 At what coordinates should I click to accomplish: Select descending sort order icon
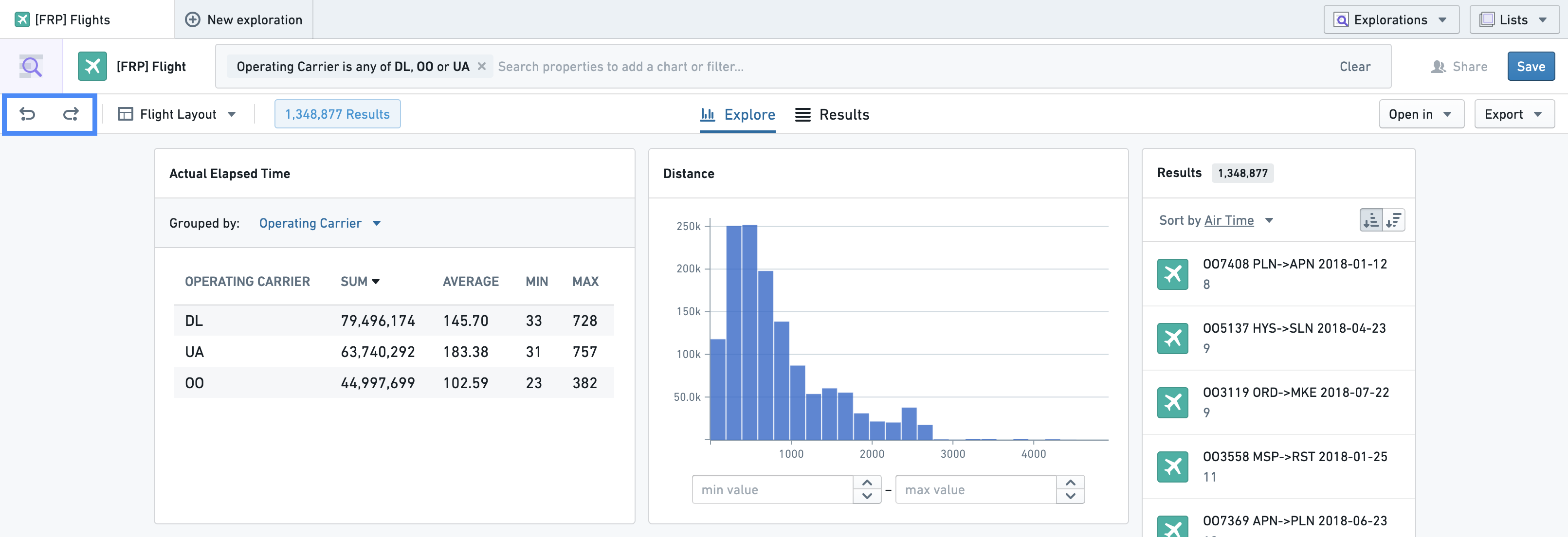pyautogui.click(x=1394, y=220)
